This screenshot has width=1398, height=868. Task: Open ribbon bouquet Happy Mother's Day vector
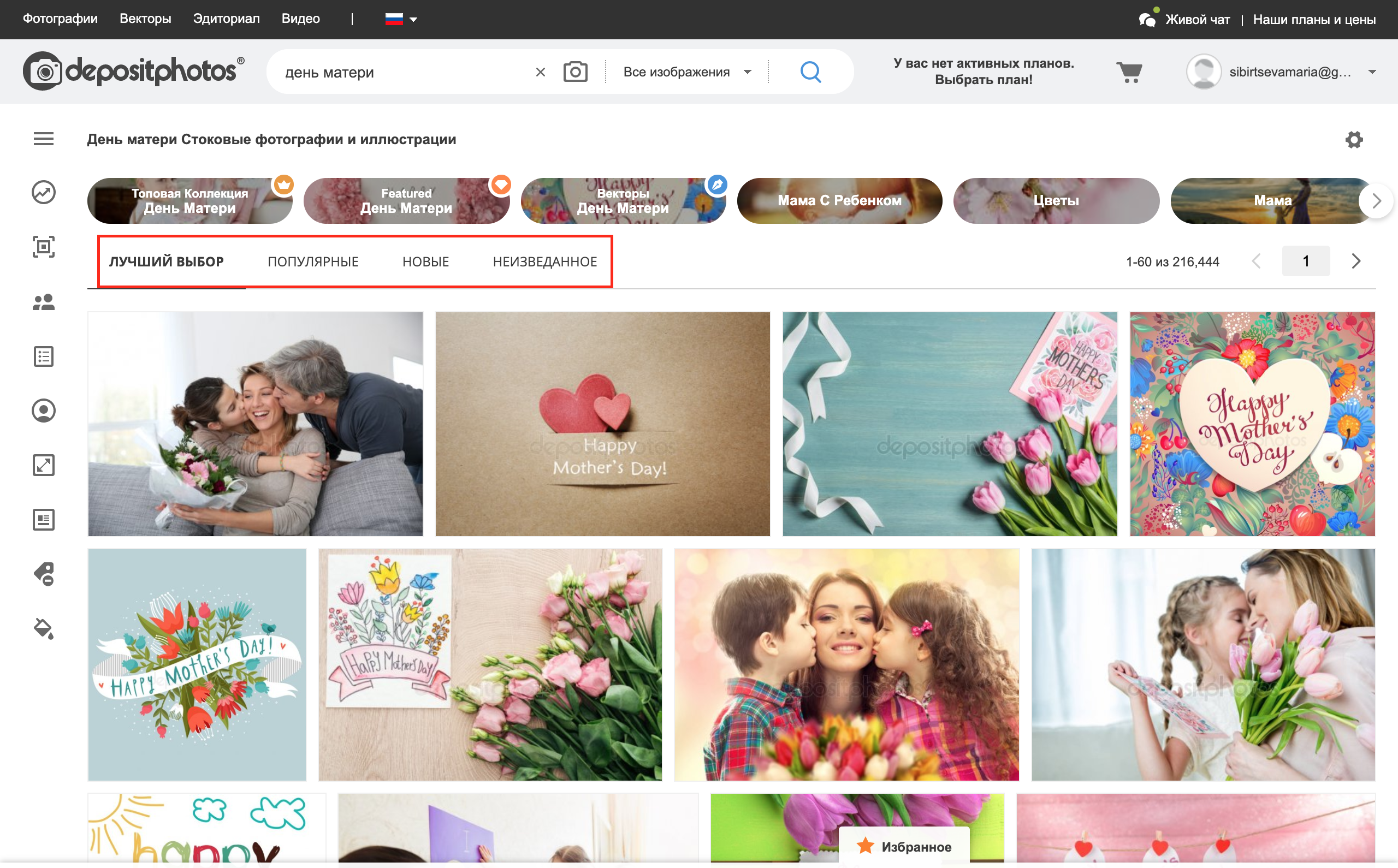197,665
